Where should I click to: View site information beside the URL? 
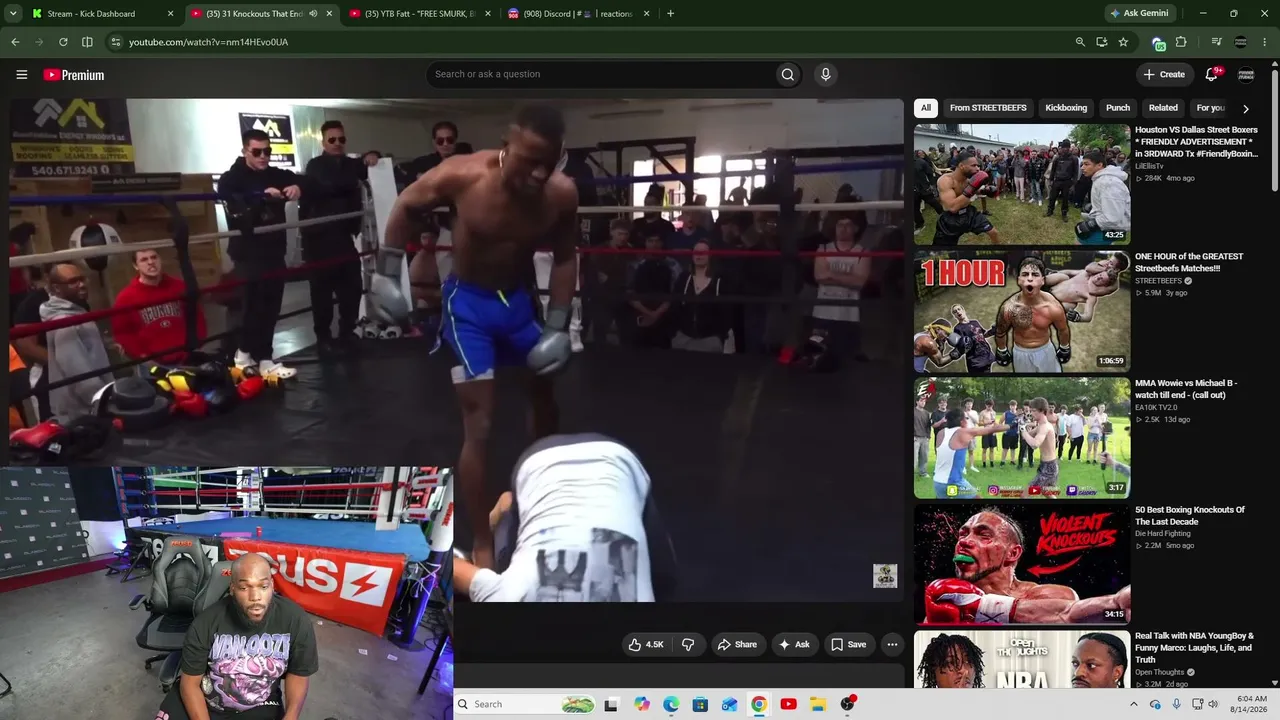116,42
